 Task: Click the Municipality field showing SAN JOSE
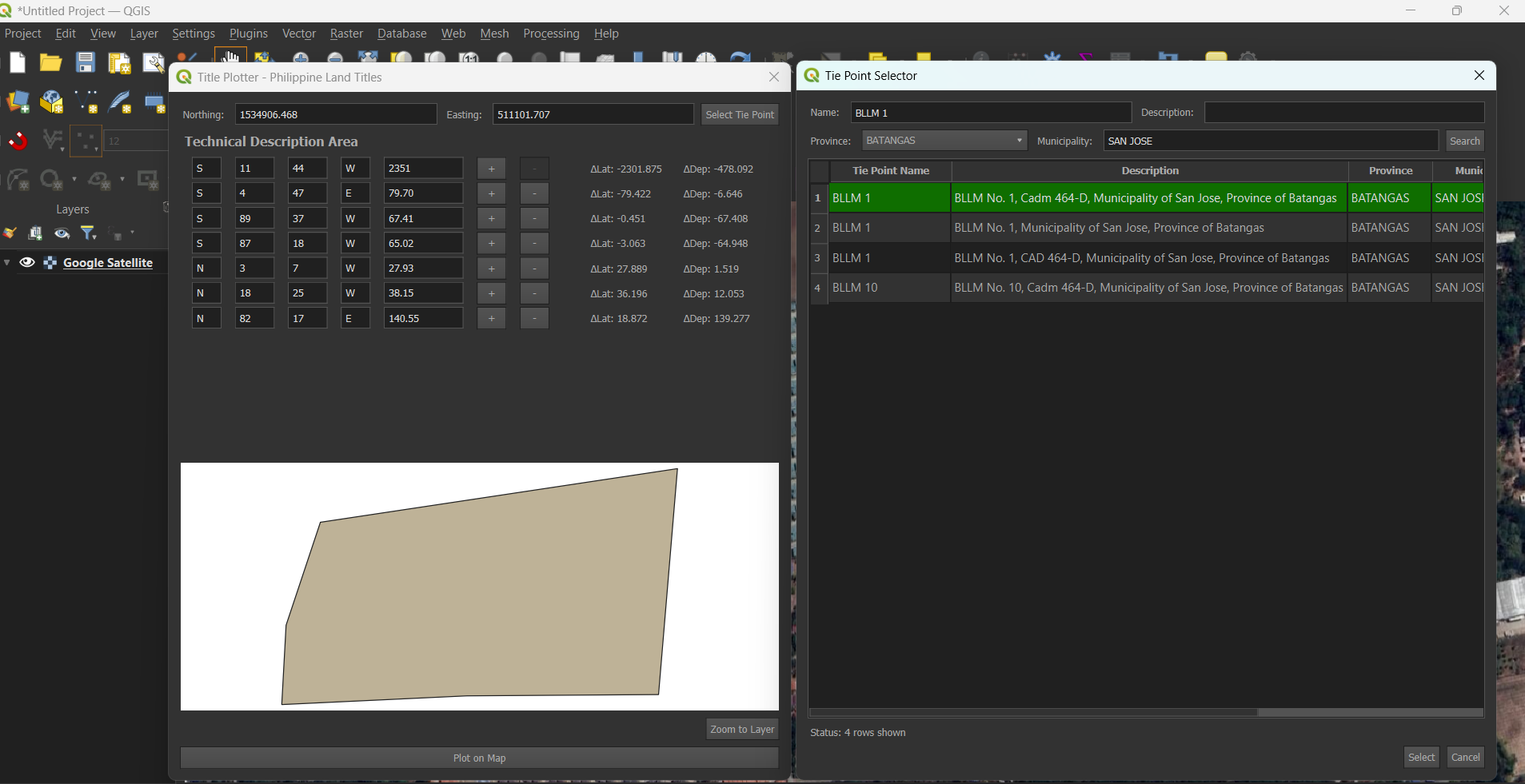click(x=1271, y=141)
